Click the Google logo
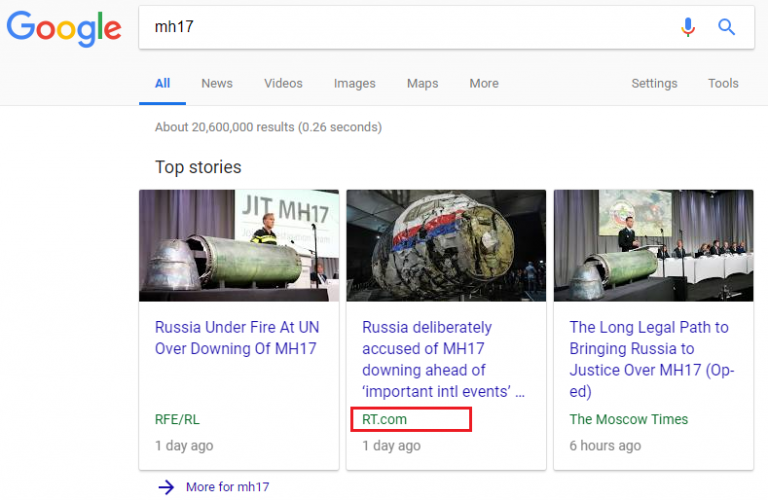Screen dimensions: 768x500 64,29
